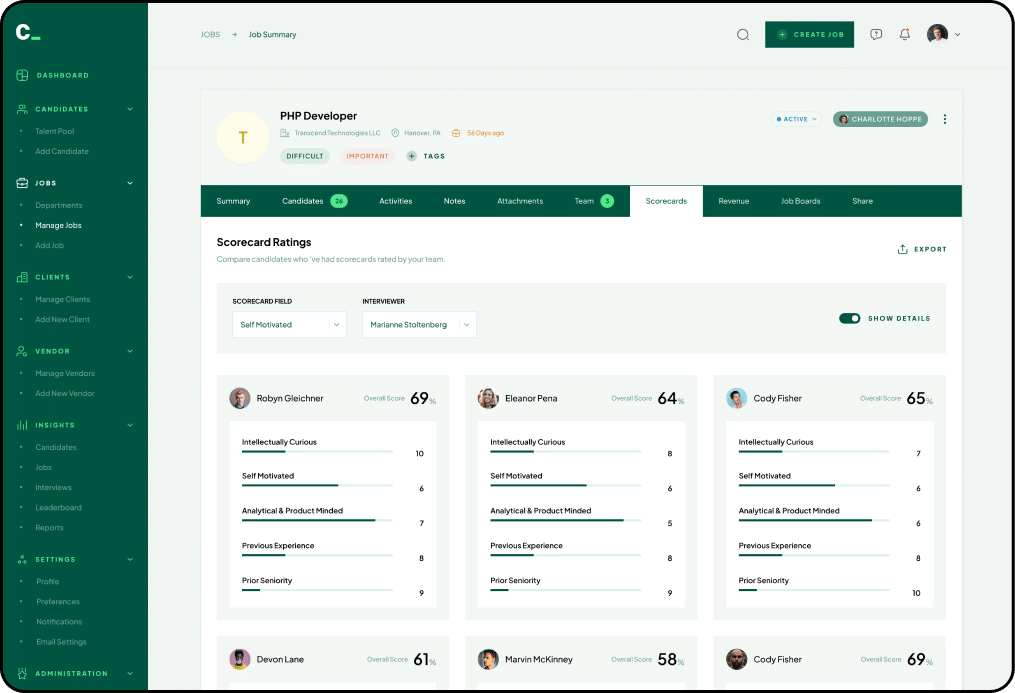Collapse the Insights sidebar section
Viewport: 1015px width, 693px height.
[130, 425]
